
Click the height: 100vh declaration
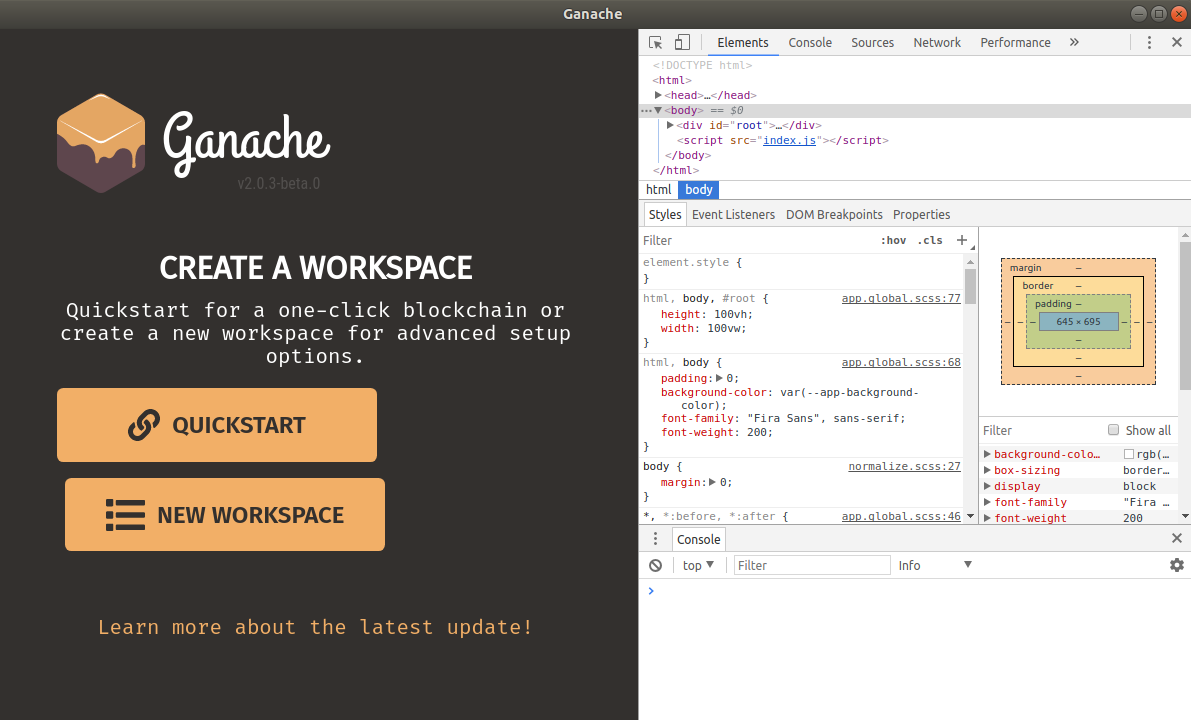[706, 314]
